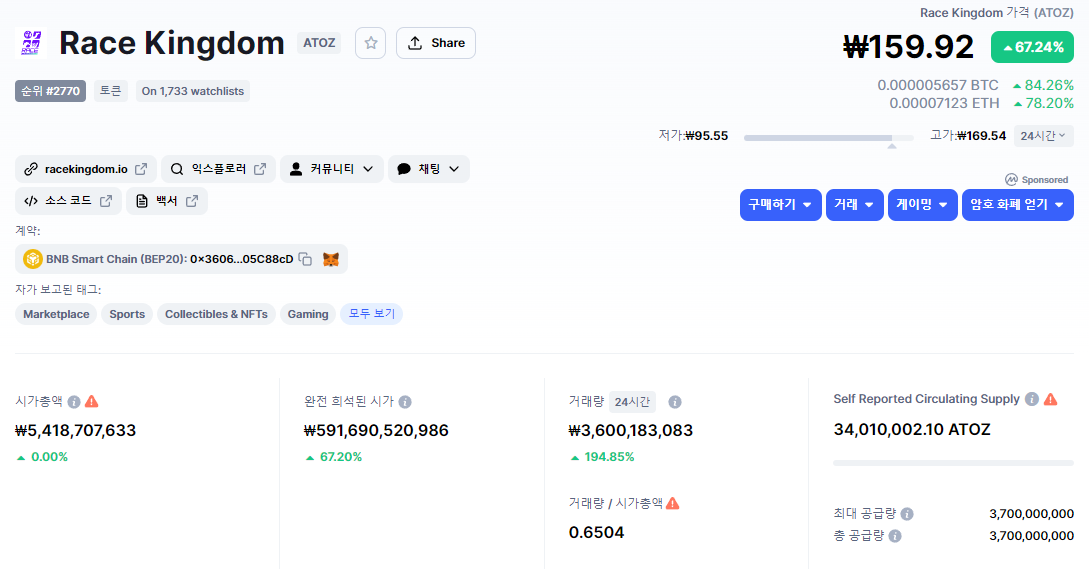Click the ₩5,418,707,633 market cap value
1089x581 pixels.
76,430
